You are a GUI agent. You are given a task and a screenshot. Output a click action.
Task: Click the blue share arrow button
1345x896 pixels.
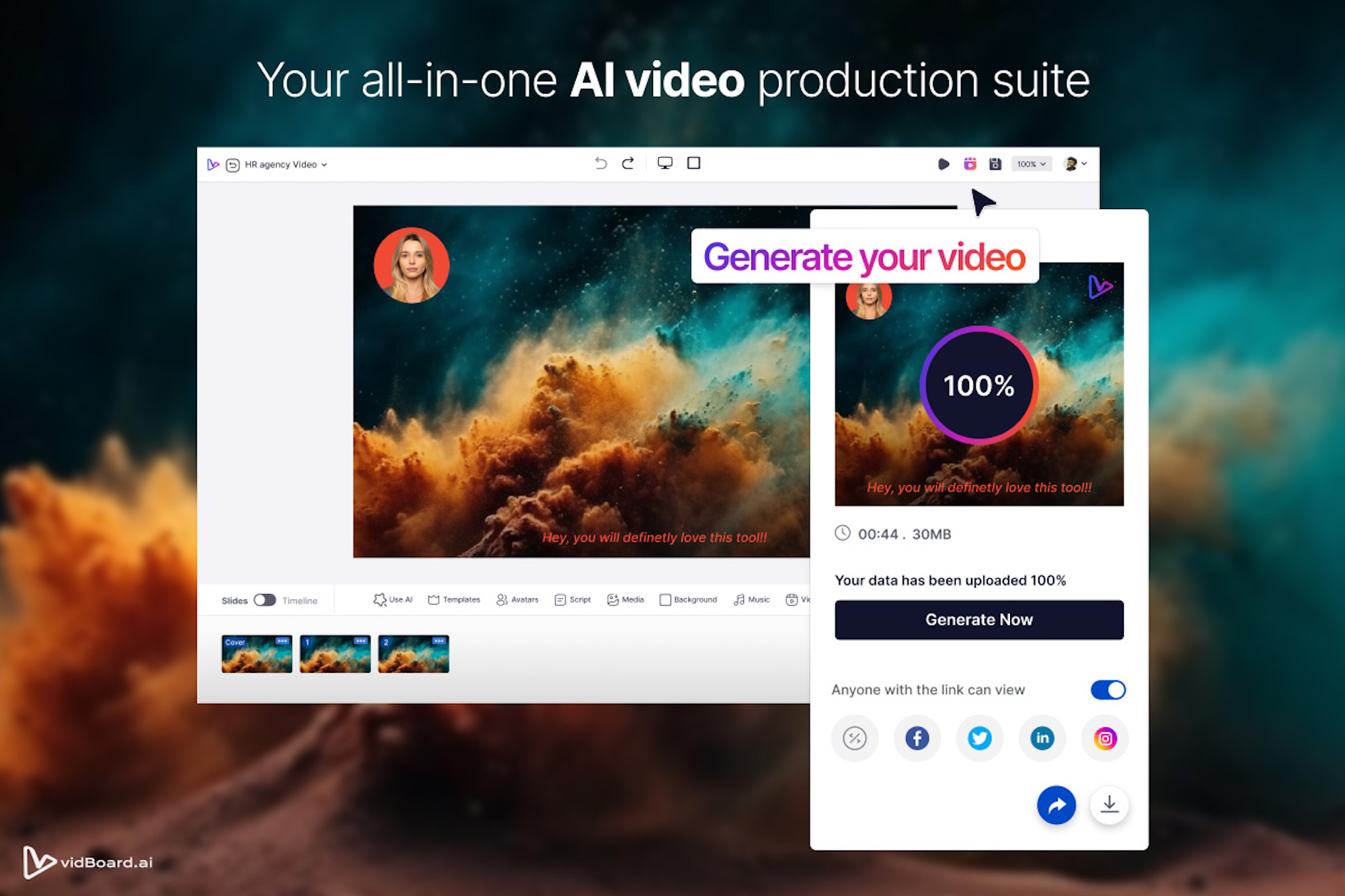(x=1056, y=805)
